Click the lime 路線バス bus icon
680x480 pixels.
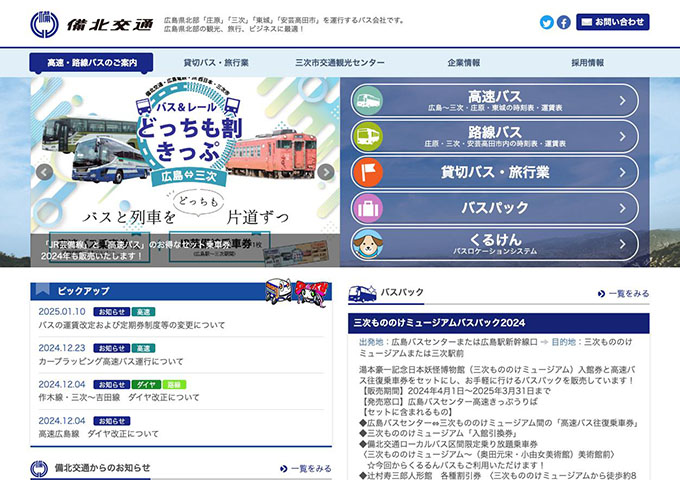point(368,137)
